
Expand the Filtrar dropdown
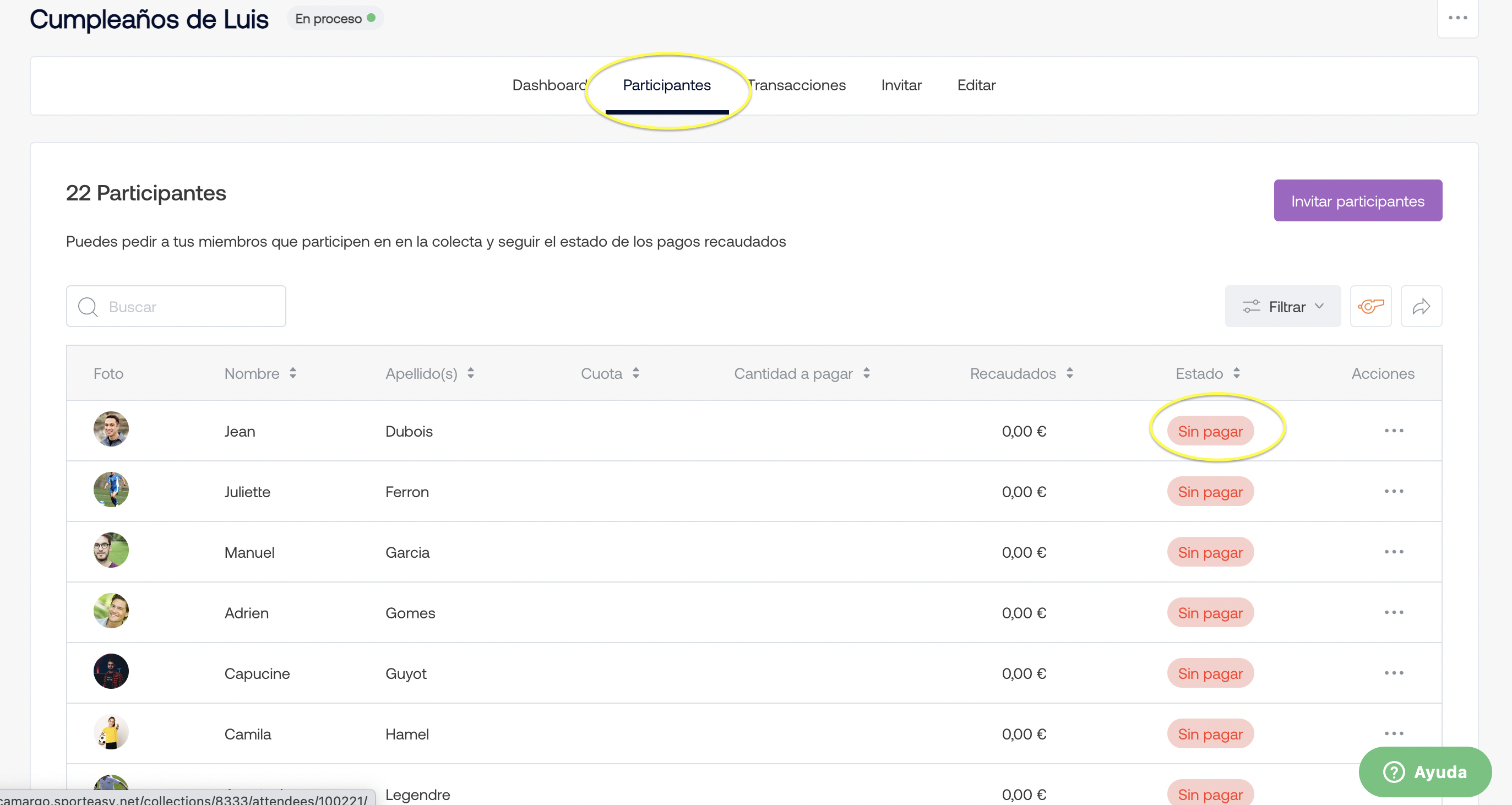point(1282,307)
